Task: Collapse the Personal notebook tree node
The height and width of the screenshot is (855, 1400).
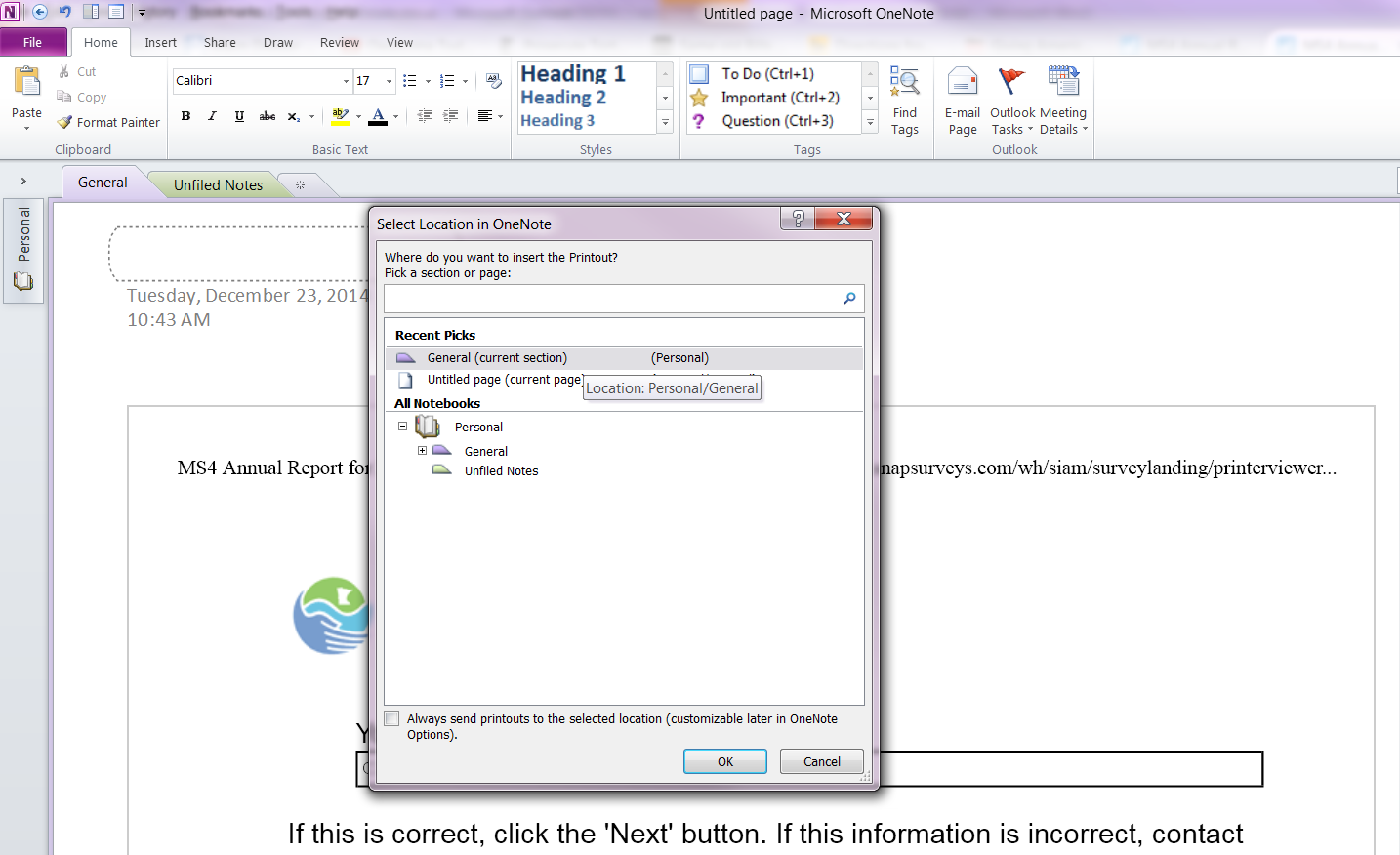Action: (x=402, y=427)
